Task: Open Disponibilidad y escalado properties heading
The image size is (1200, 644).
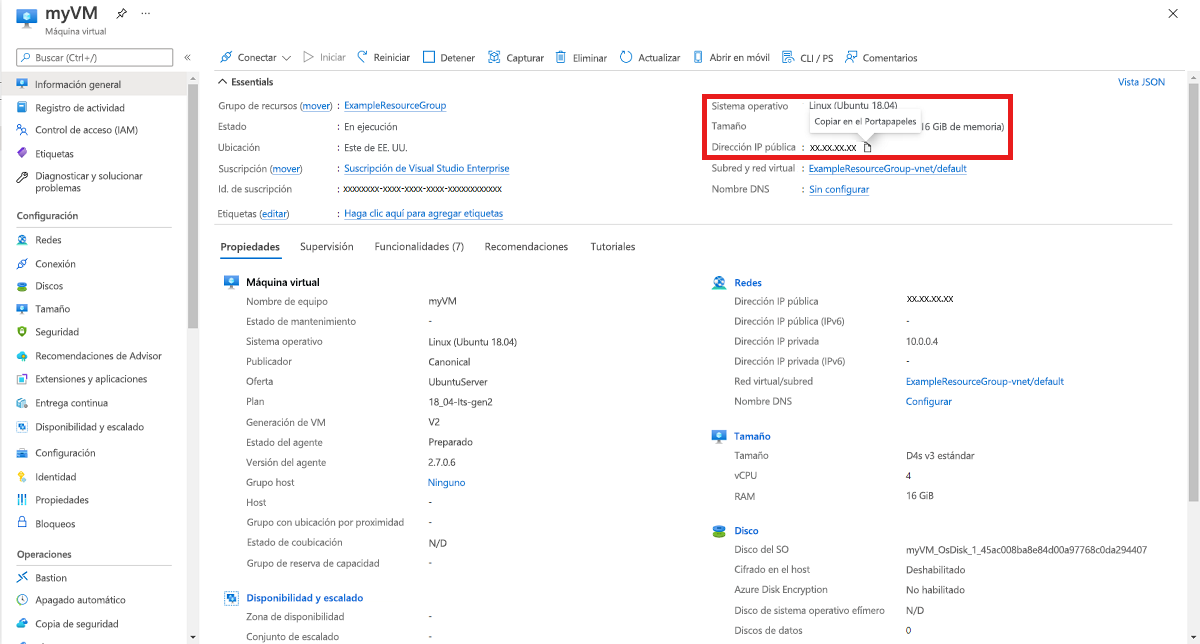Action: [x=305, y=598]
